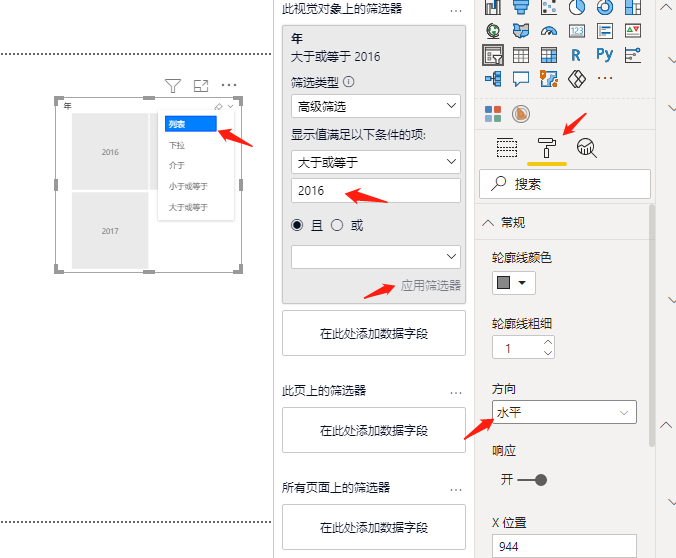Screen dimensions: 676x558
Task: Select the 或 (Or) radio button
Action: tap(337, 225)
